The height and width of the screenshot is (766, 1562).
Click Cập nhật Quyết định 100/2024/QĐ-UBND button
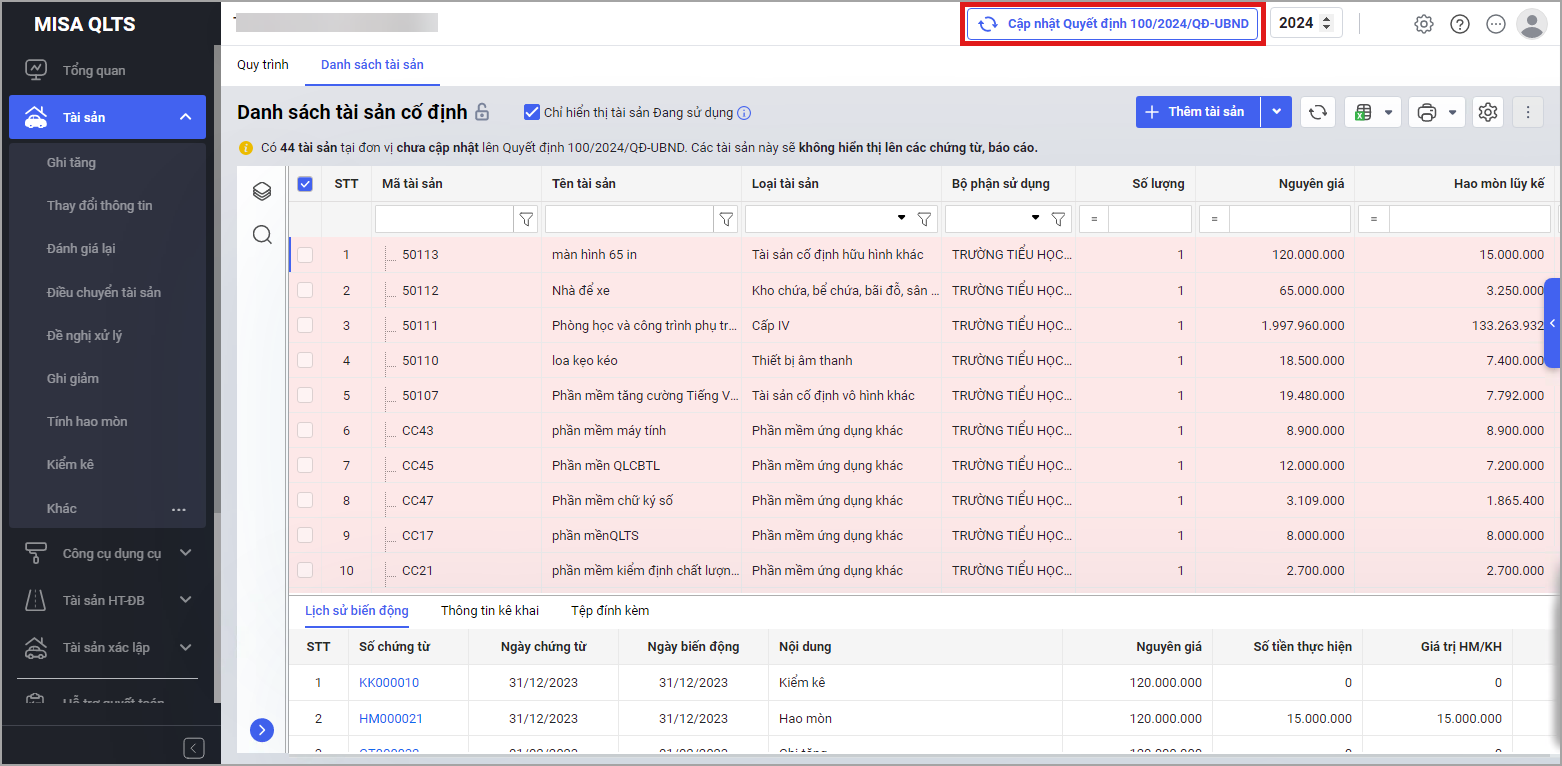pos(1113,24)
